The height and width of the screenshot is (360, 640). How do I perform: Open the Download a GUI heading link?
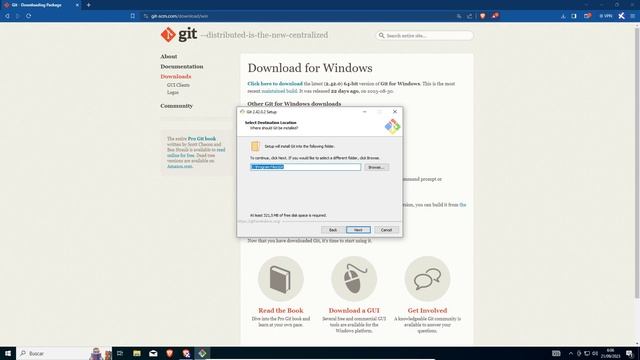click(354, 311)
